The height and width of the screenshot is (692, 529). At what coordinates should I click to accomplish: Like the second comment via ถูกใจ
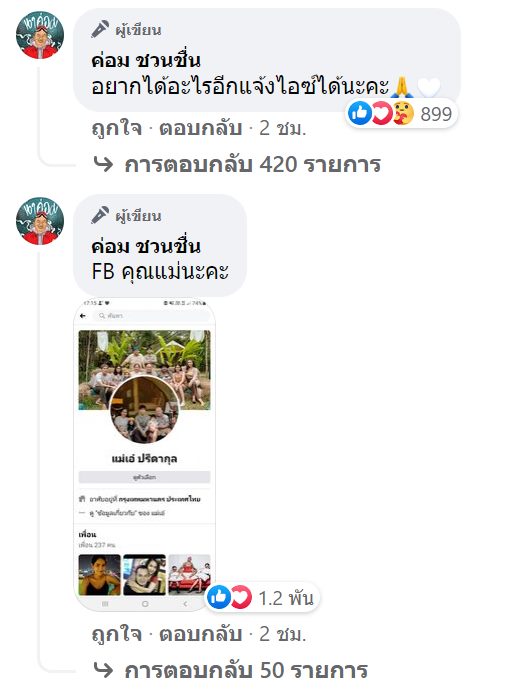[116, 634]
